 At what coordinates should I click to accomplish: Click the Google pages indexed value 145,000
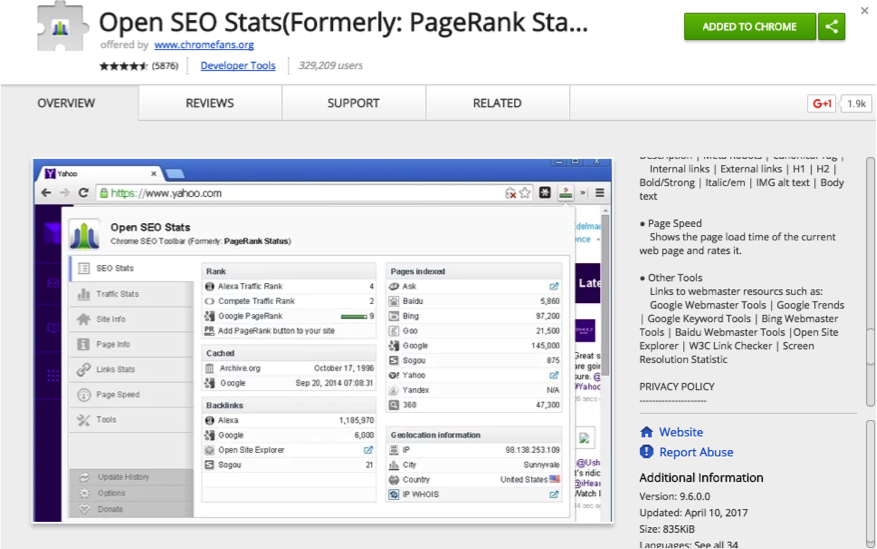coord(545,346)
